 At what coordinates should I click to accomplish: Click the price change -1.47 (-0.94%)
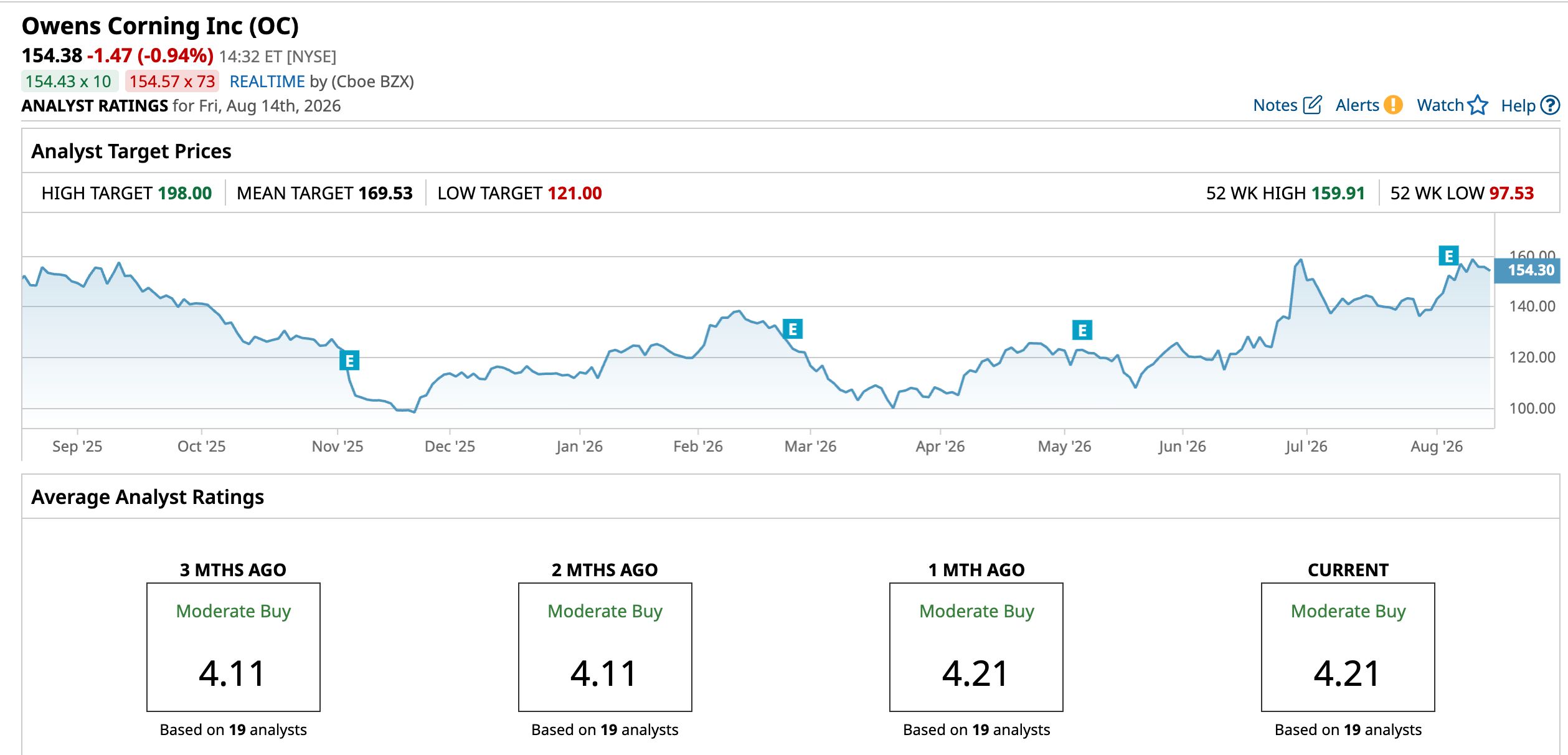pyautogui.click(x=150, y=56)
